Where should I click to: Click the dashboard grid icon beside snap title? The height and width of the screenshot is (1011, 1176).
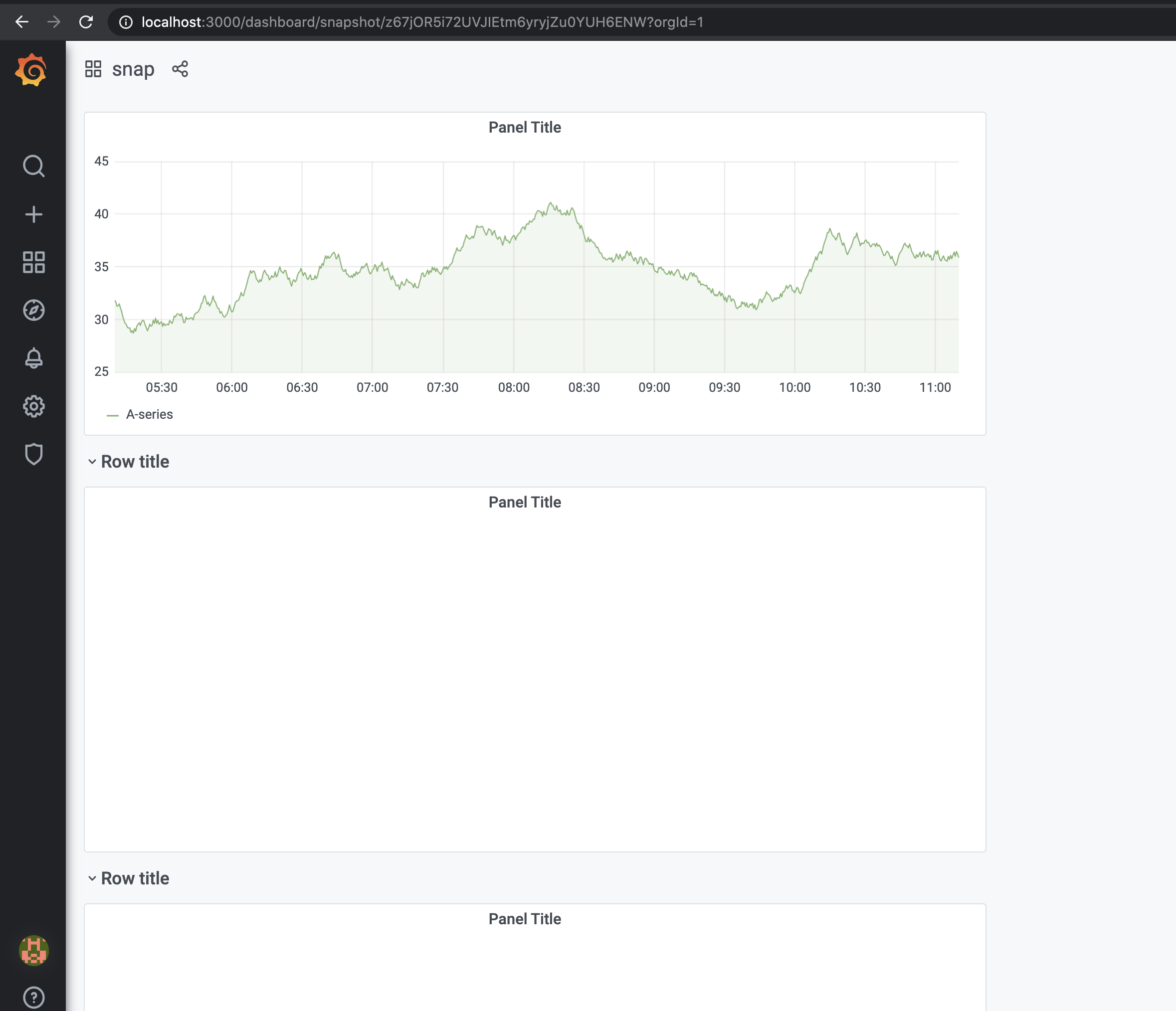click(x=93, y=69)
